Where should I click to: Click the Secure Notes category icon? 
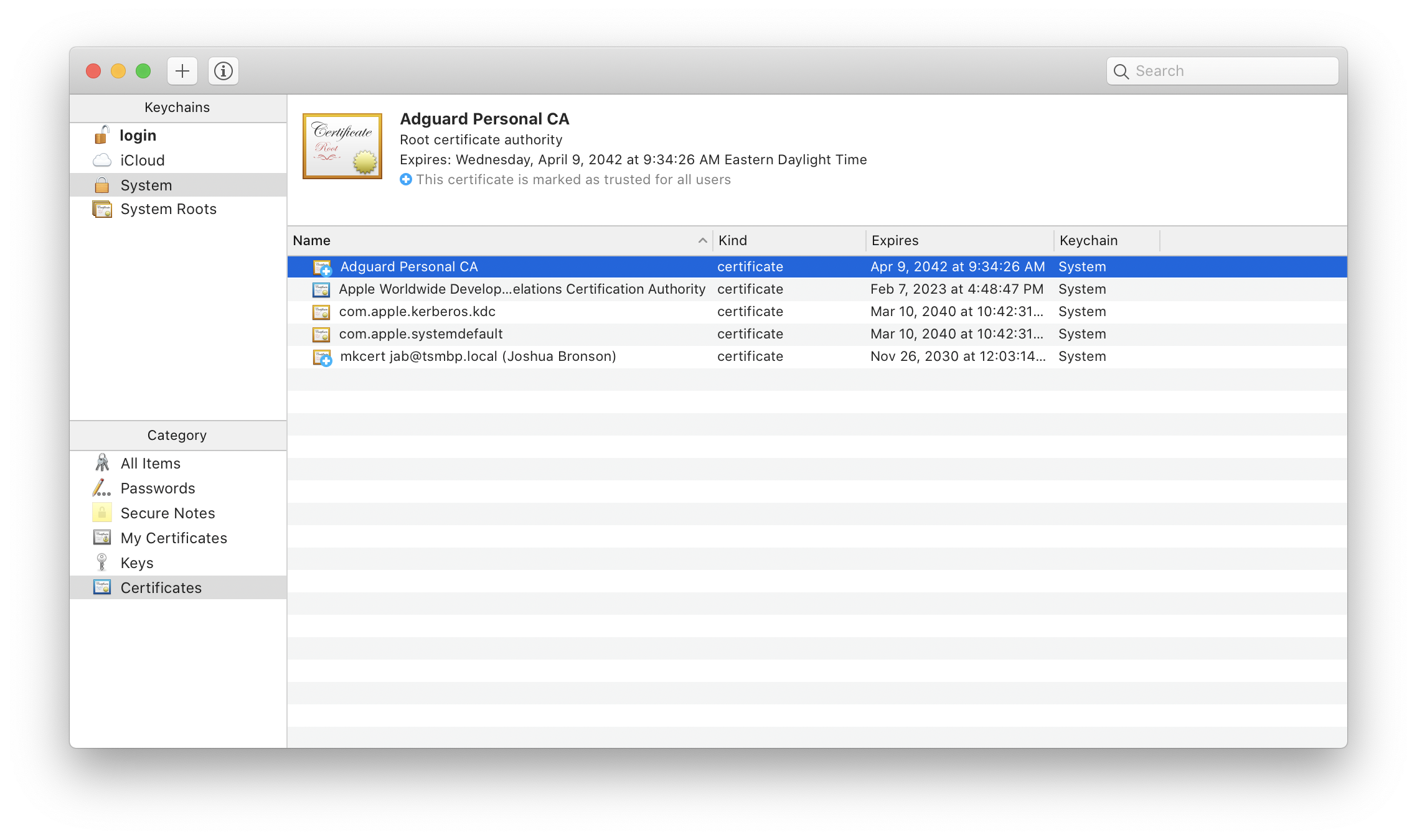(101, 513)
